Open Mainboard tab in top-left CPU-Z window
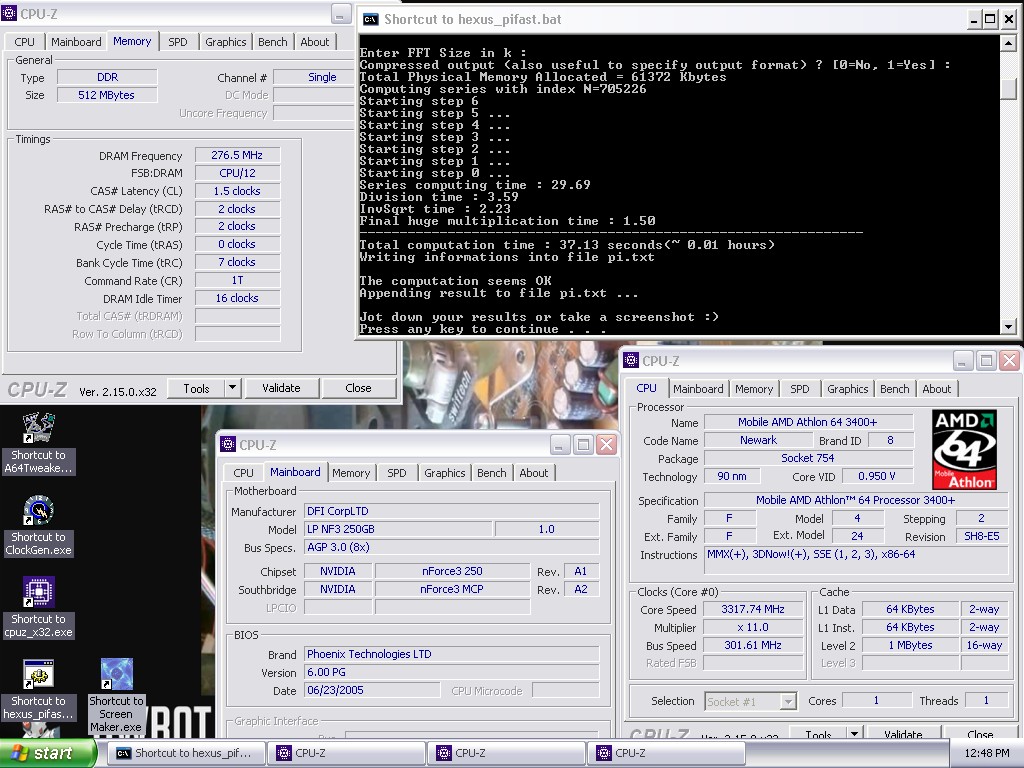Screen dimensions: 1024x768 (76, 42)
